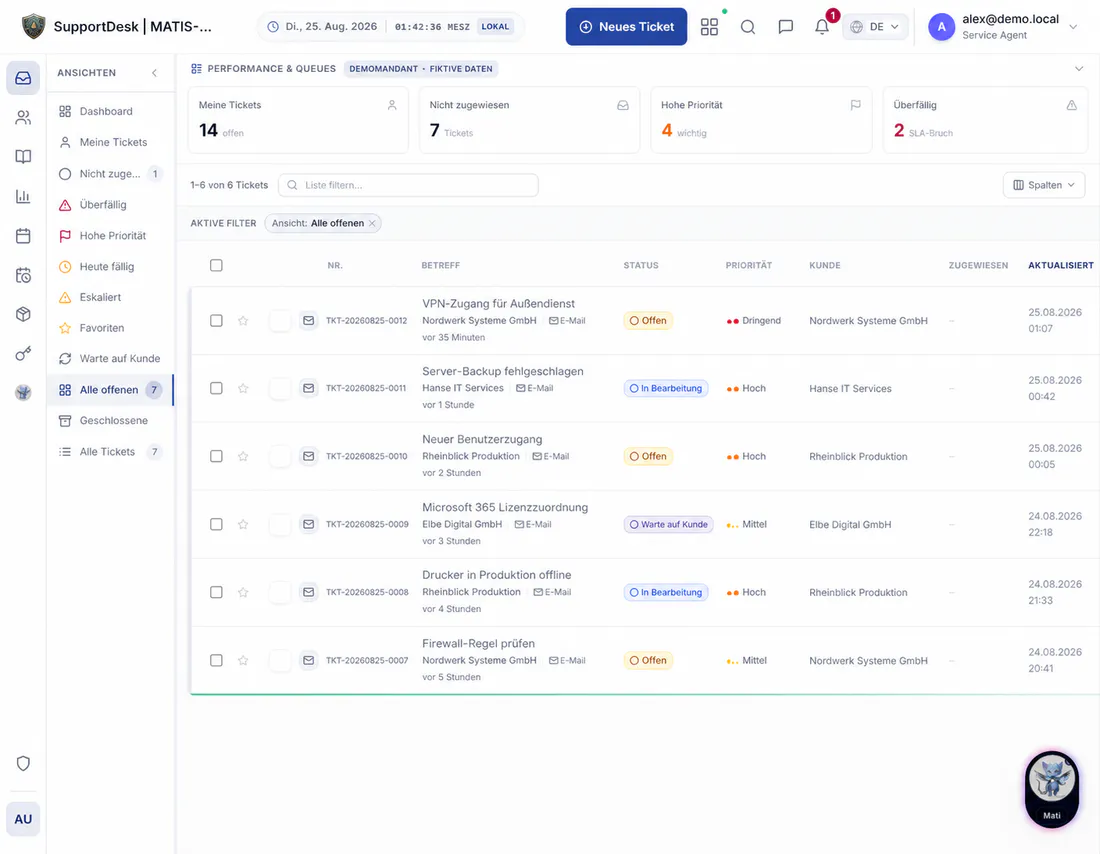Viewport: 1100px width, 854px height.
Task: Open the contacts people icon in left rail
Action: click(x=23, y=117)
